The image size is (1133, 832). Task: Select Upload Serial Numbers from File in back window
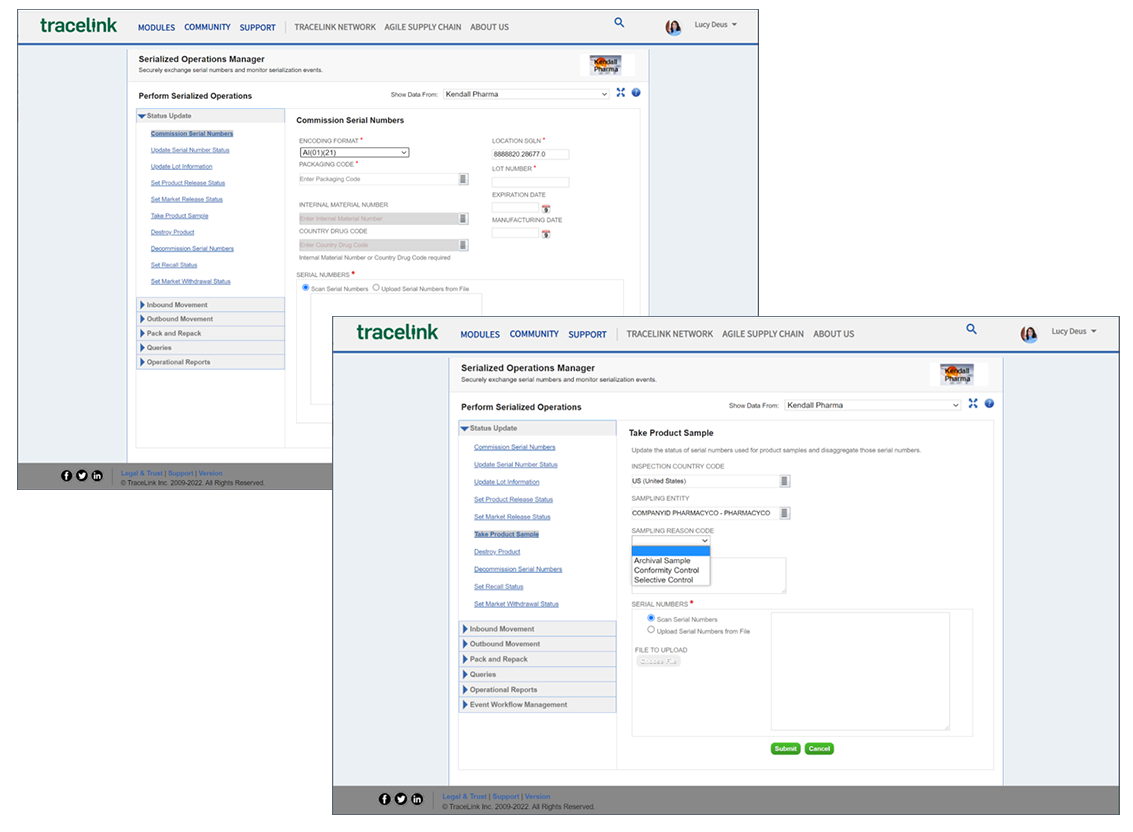[376, 288]
